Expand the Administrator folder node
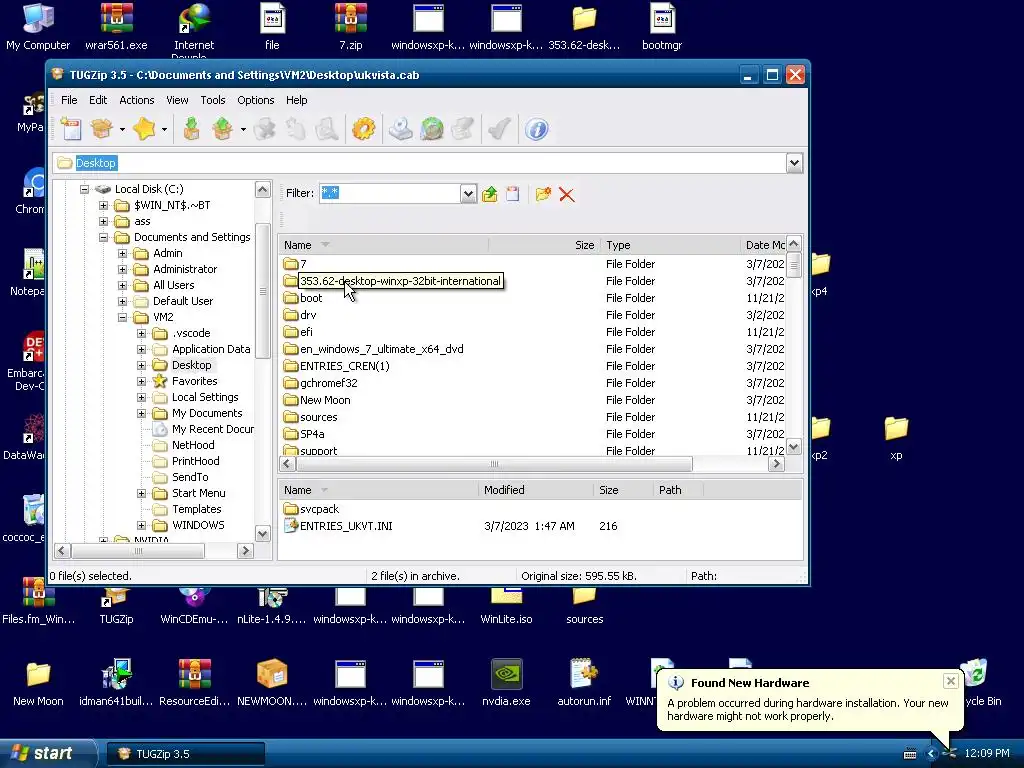 tap(122, 269)
